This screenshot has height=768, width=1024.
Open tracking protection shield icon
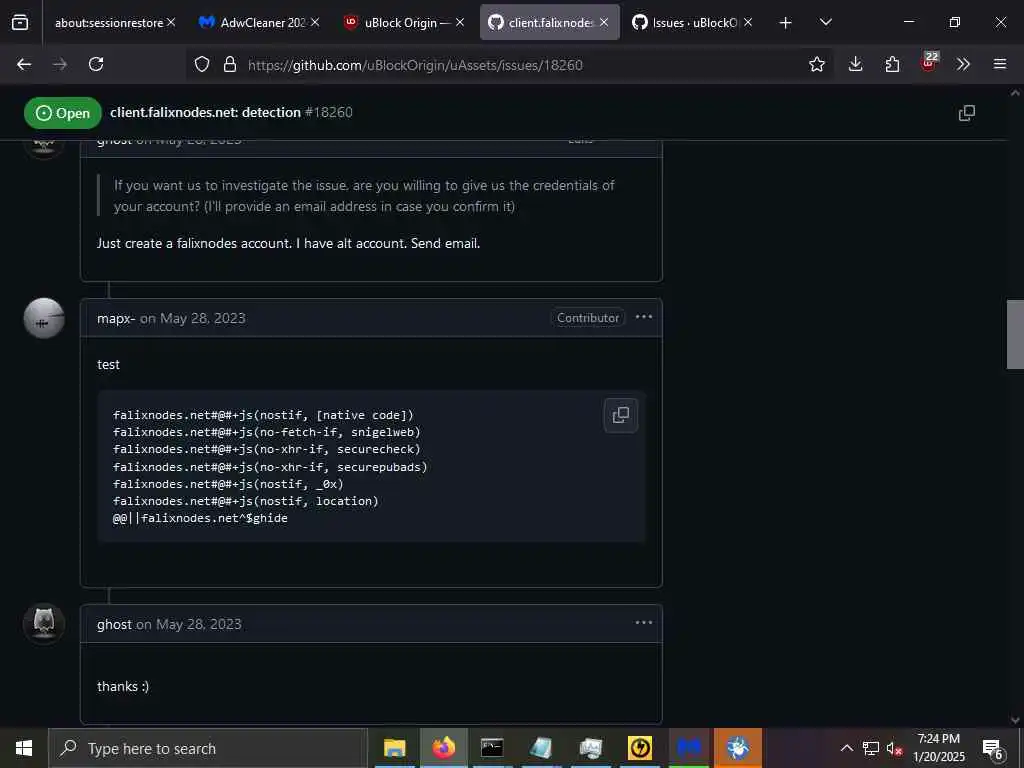pos(202,64)
